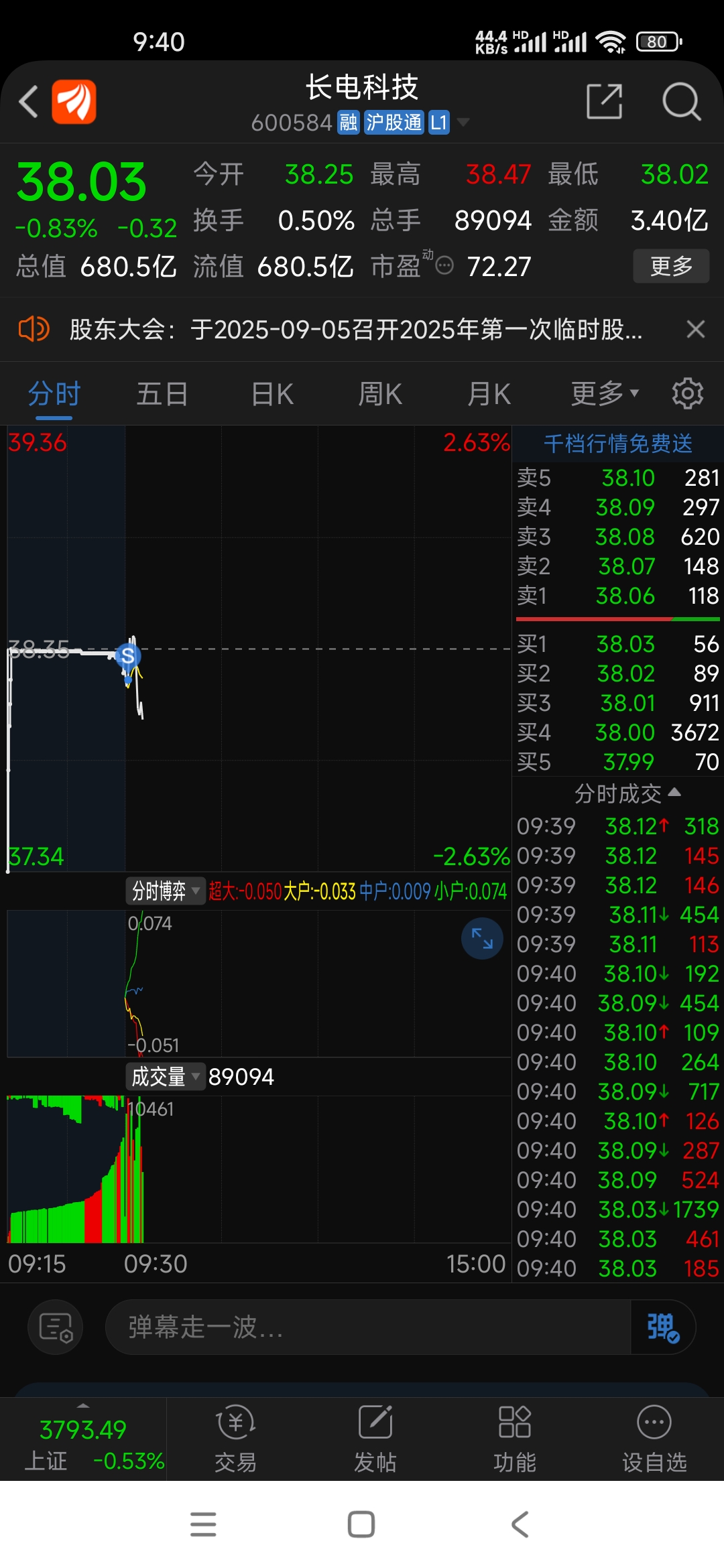The height and width of the screenshot is (1568, 724).
Task: Open the shareholder meeting announcement text
Action: pos(356,329)
